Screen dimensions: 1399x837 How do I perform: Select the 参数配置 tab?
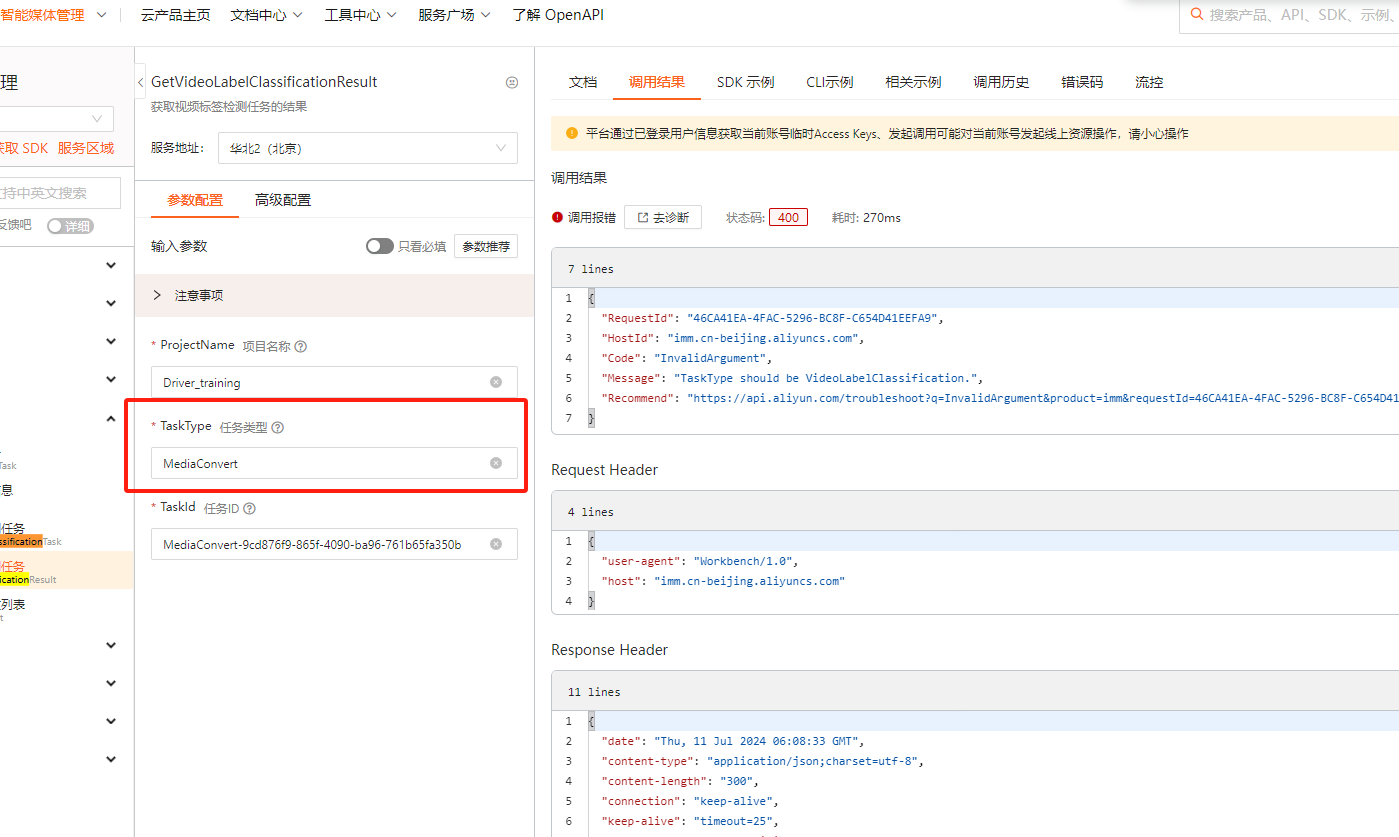(x=195, y=200)
